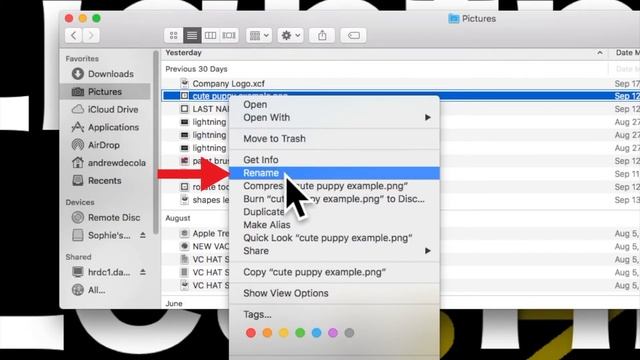The width and height of the screenshot is (640, 360).
Task: Click the Applications sidebar icon
Action: coord(78,127)
